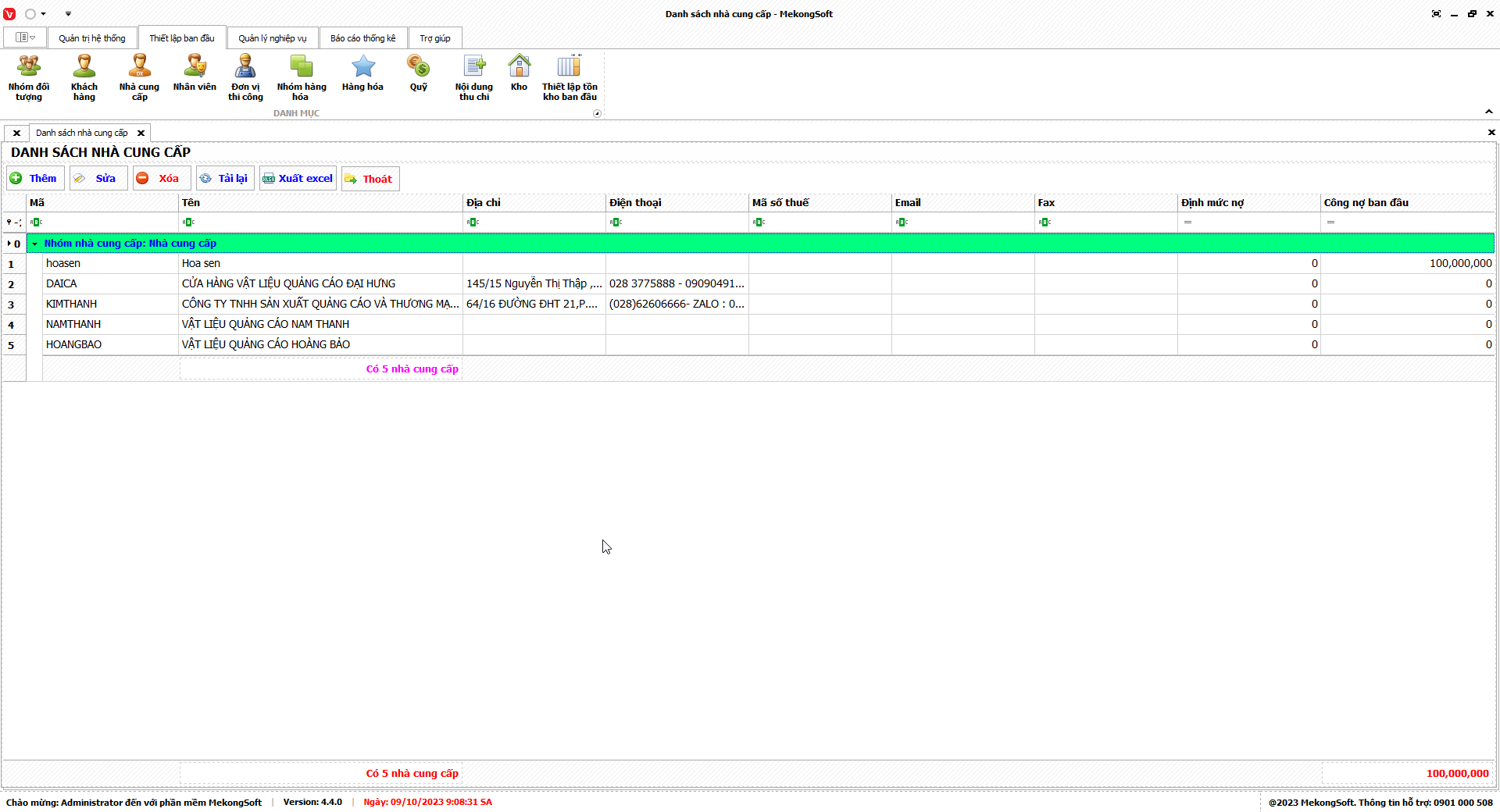The height and width of the screenshot is (812, 1500).
Task: Click the Xóa delete button
Action: [x=161, y=179]
